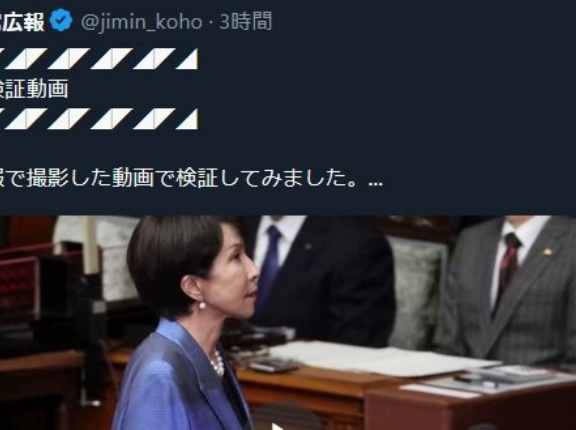This screenshot has width=576, height=430.
Task: Click the empty dark area beside post header
Action: 422,22
